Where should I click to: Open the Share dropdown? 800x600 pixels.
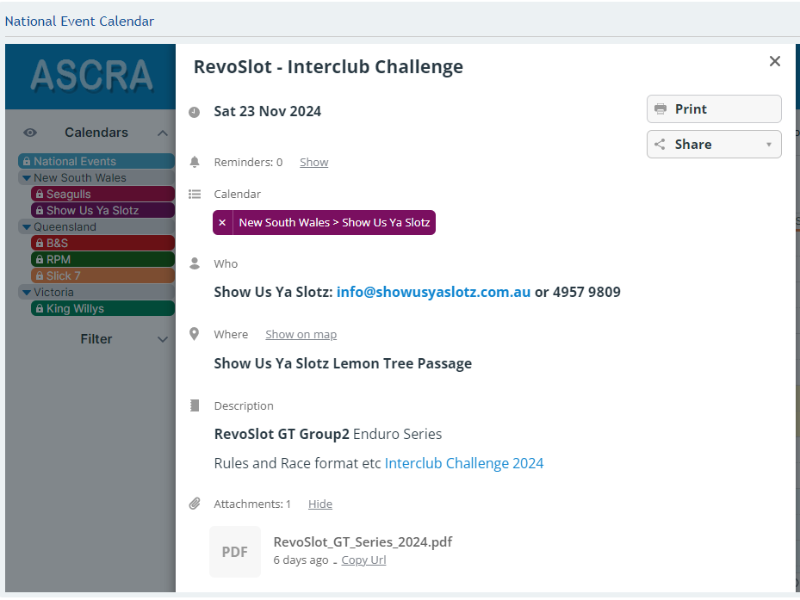point(713,144)
